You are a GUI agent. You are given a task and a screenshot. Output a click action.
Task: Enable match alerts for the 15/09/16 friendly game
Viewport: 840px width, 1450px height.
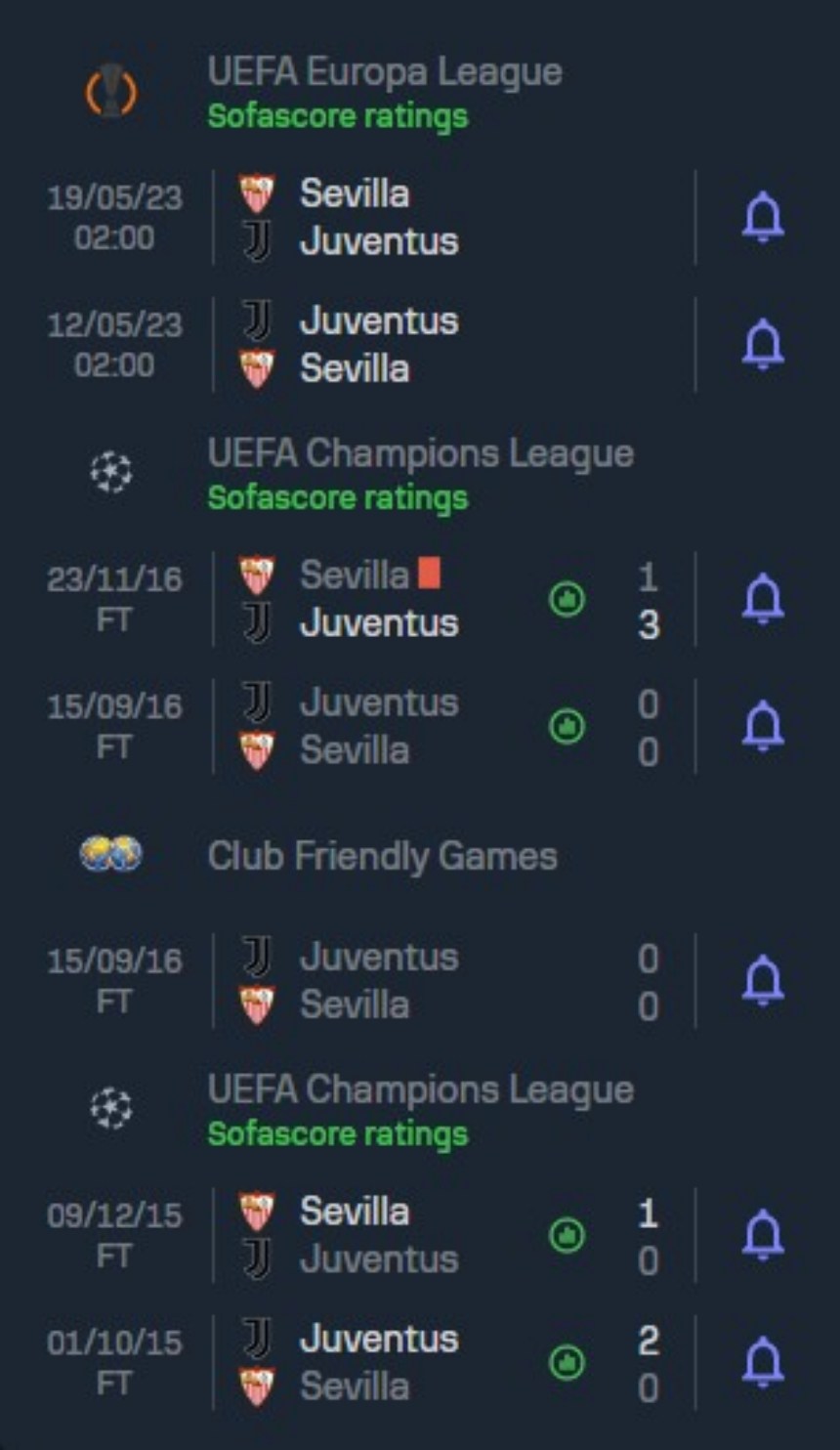click(763, 981)
